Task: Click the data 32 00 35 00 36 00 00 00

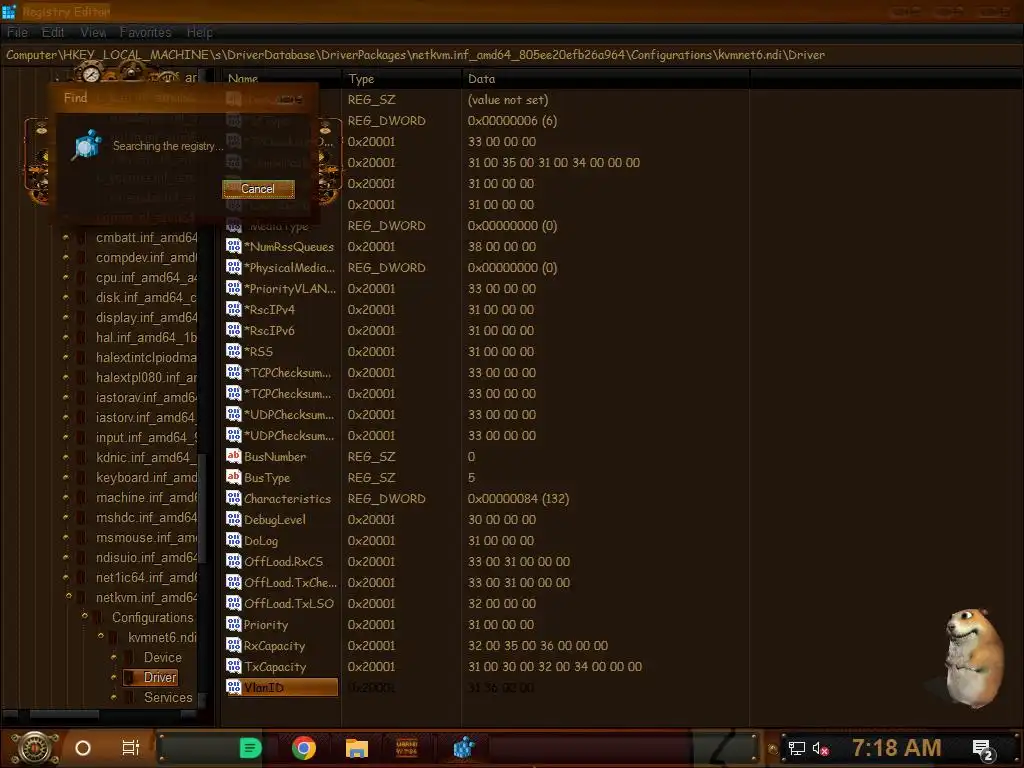Action: click(x=537, y=645)
